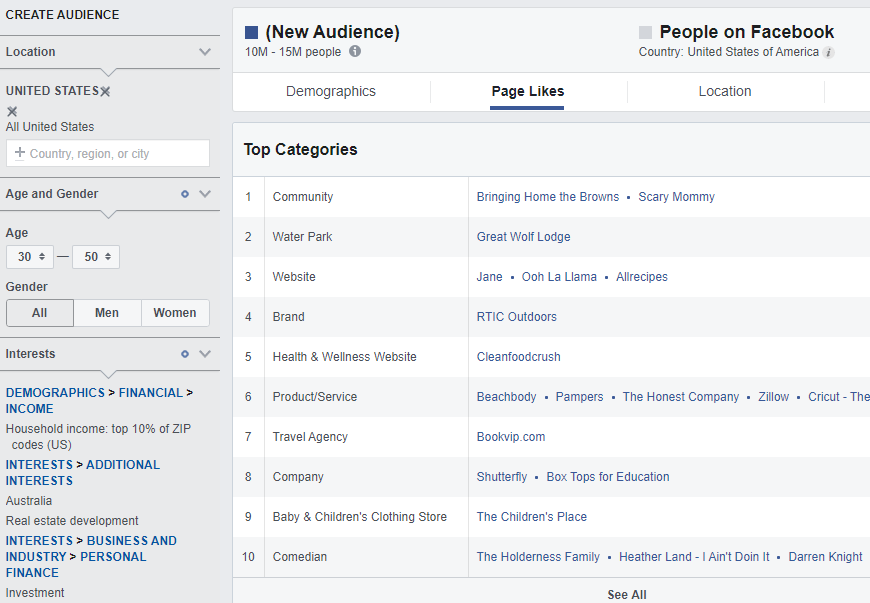Click See All under Top Categories
Screen dimensions: 870x603
627,595
